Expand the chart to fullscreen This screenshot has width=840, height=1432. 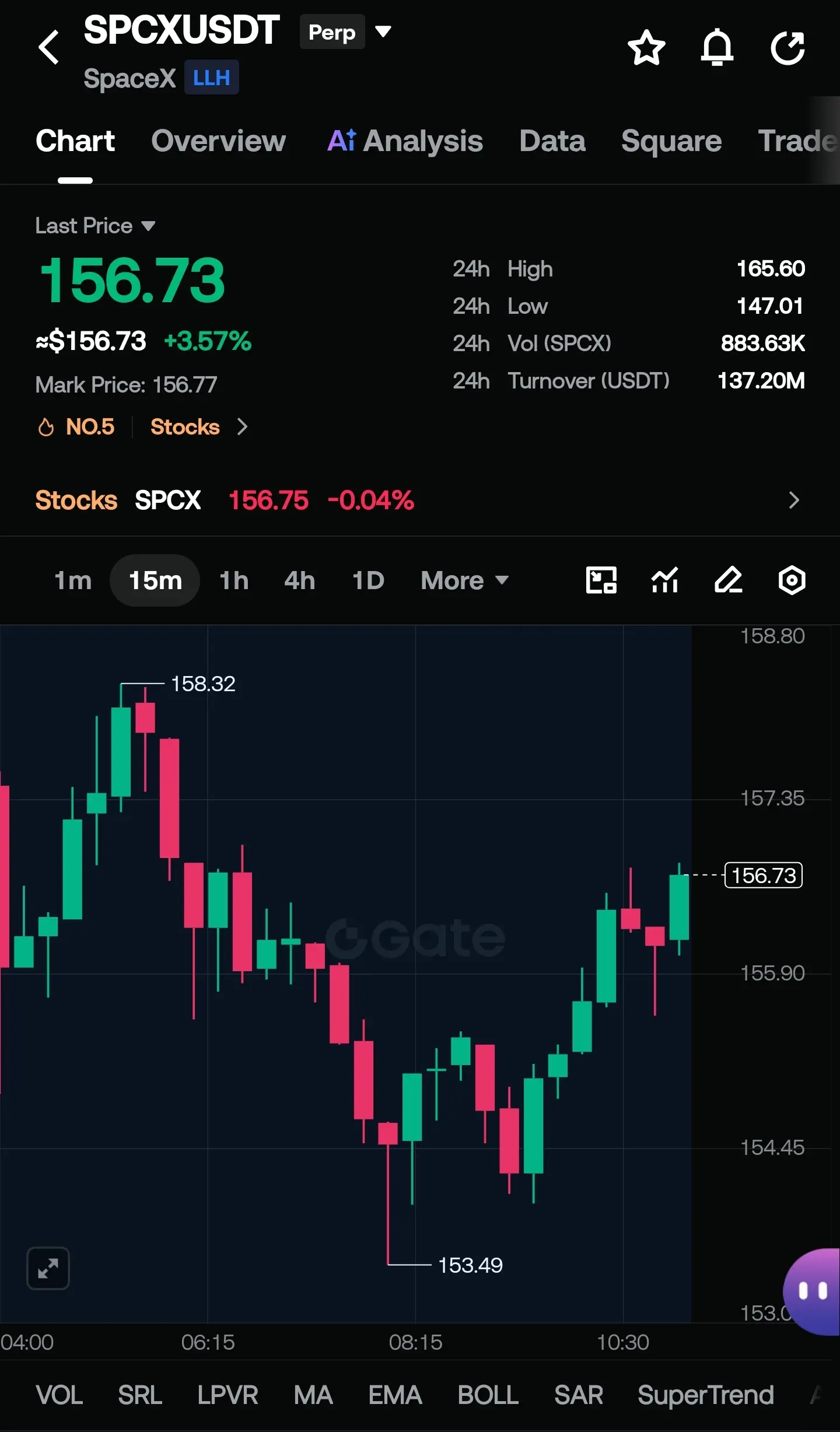(48, 1268)
